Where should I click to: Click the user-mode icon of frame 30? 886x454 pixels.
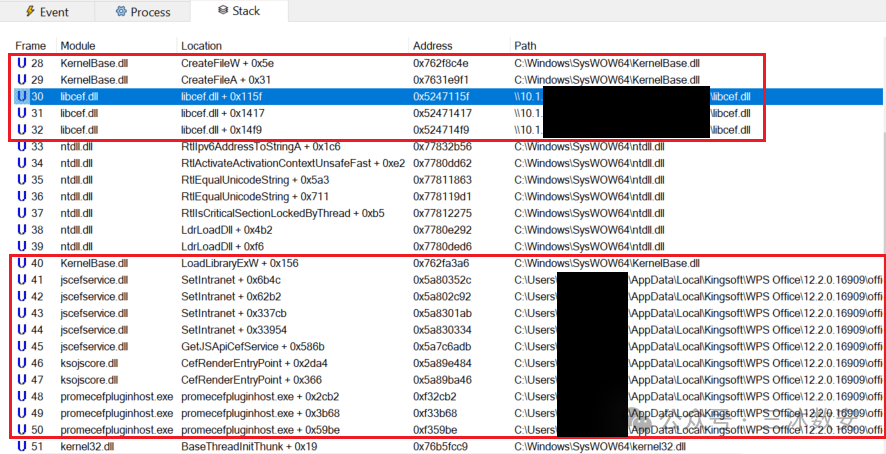coord(22,97)
